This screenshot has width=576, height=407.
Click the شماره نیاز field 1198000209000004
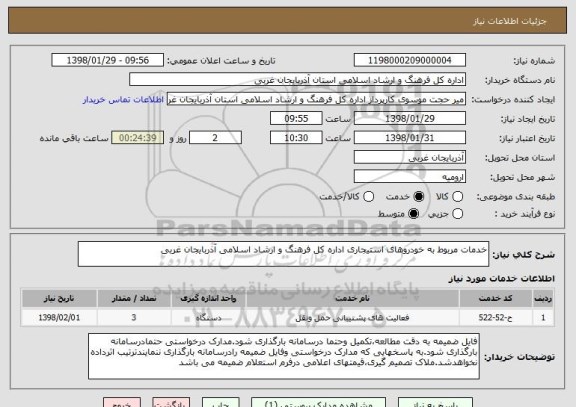coord(410,60)
